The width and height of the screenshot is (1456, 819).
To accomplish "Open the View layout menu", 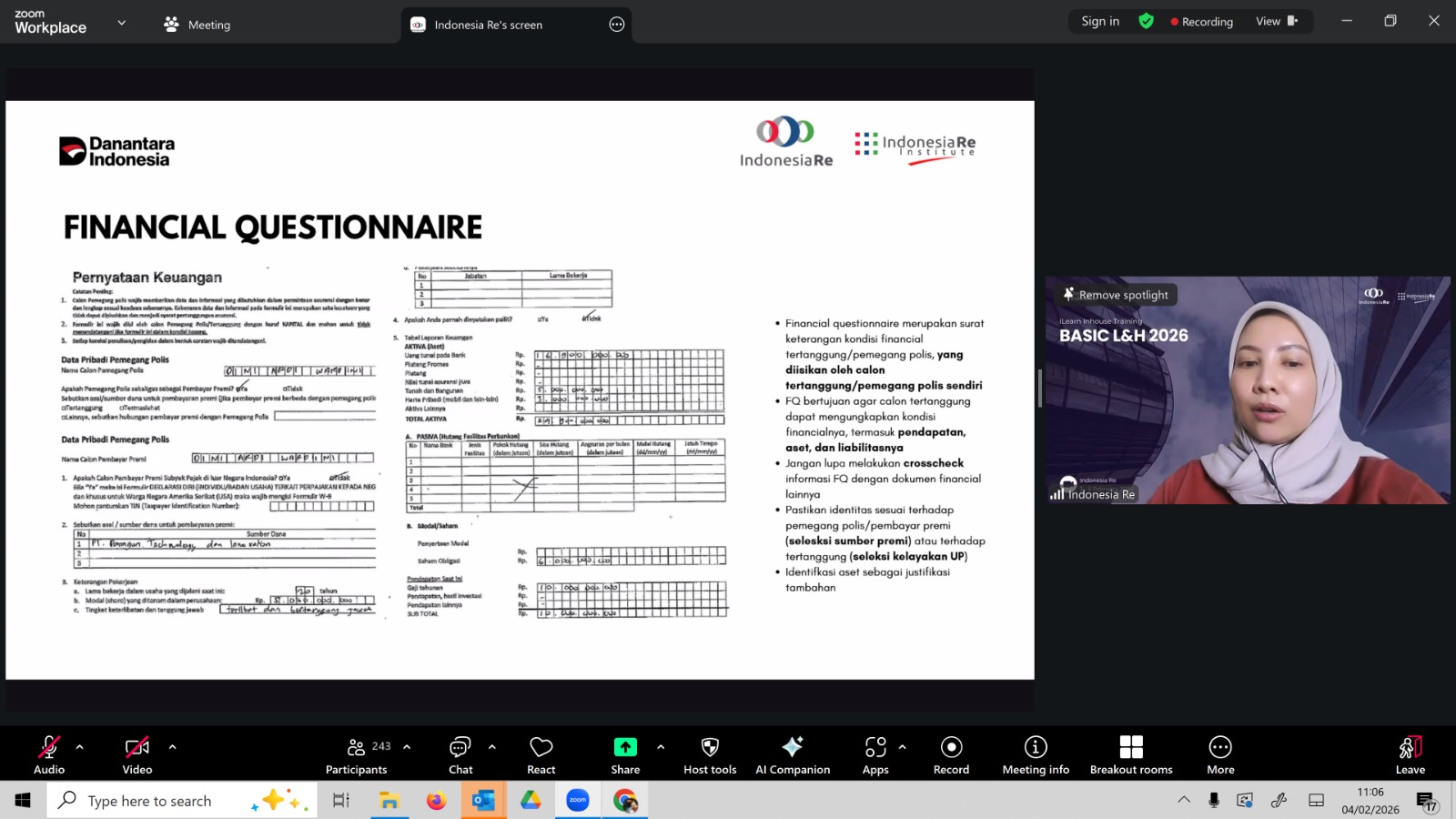I will point(1276,21).
